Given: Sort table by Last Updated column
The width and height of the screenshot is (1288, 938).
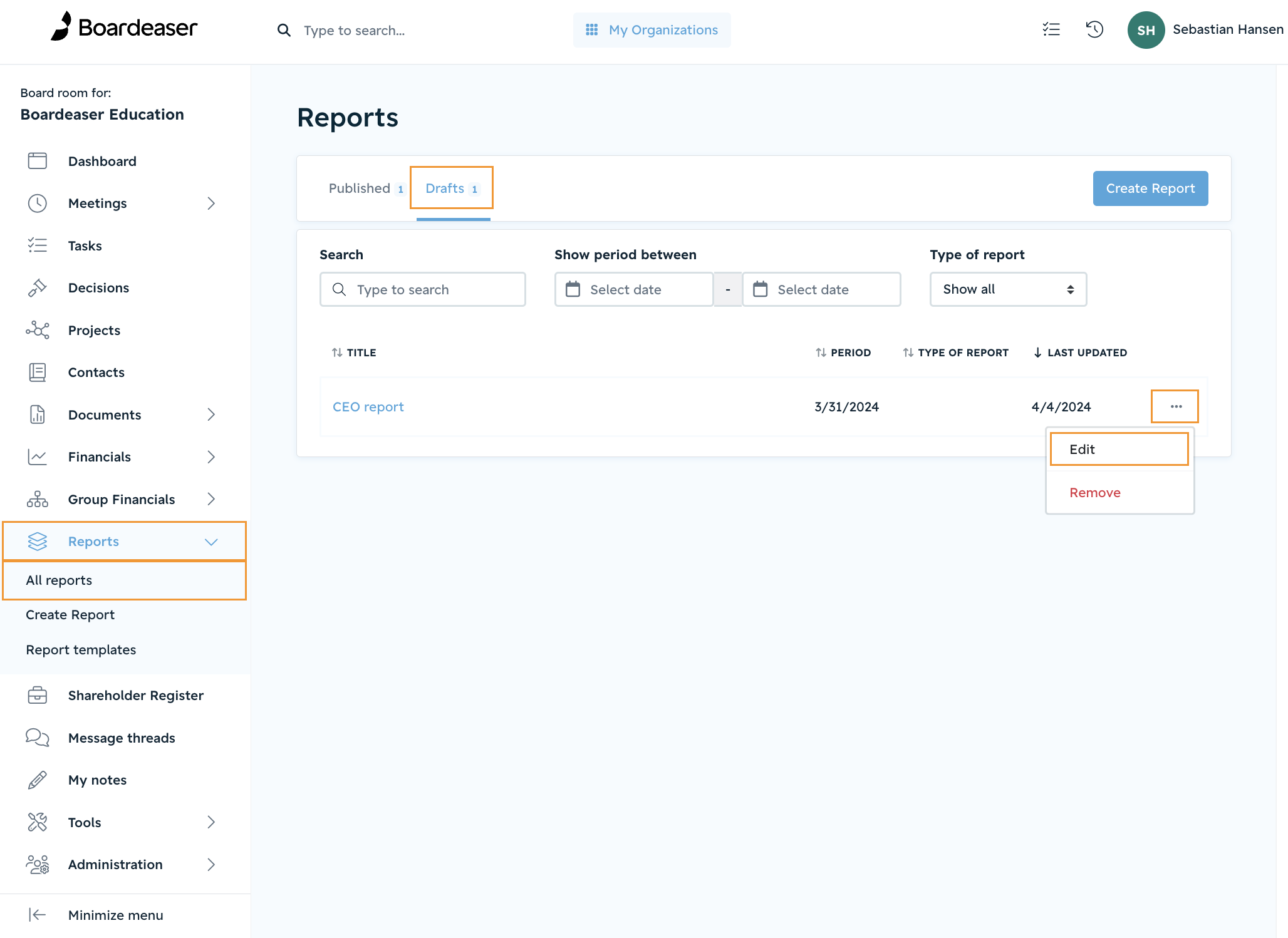Looking at the screenshot, I should 1080,353.
